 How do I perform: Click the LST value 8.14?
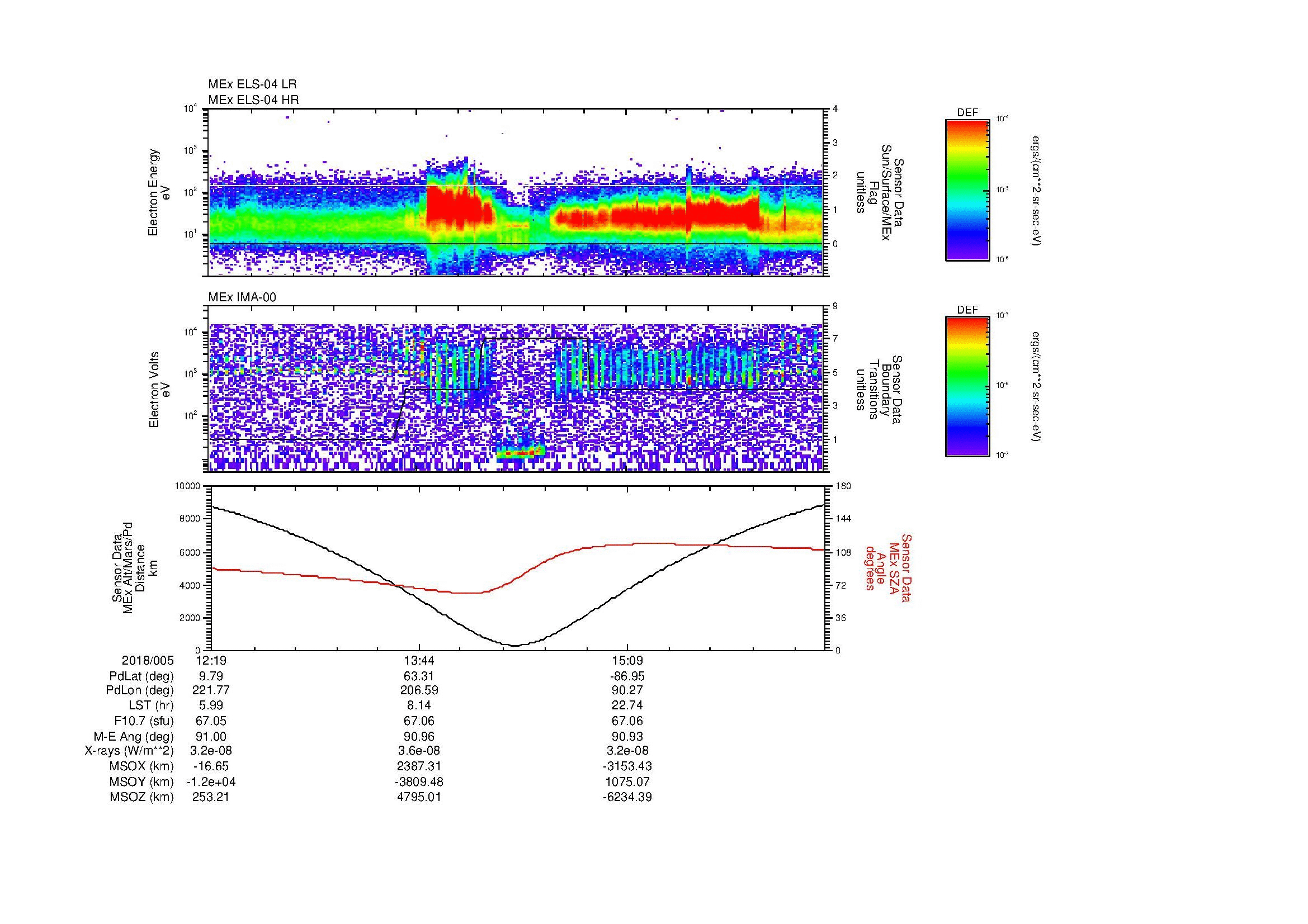coord(419,705)
